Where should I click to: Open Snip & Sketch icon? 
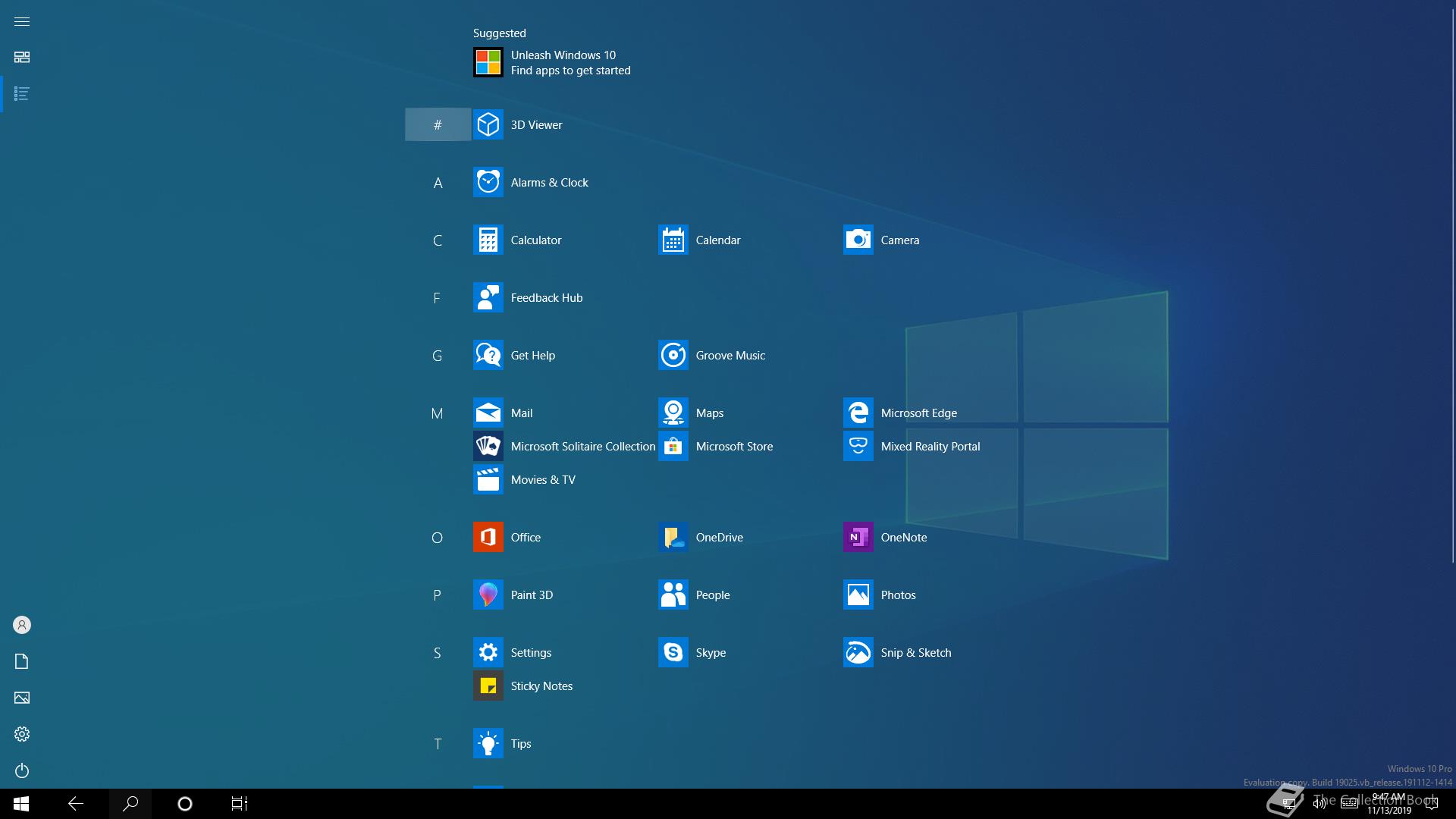pos(858,652)
